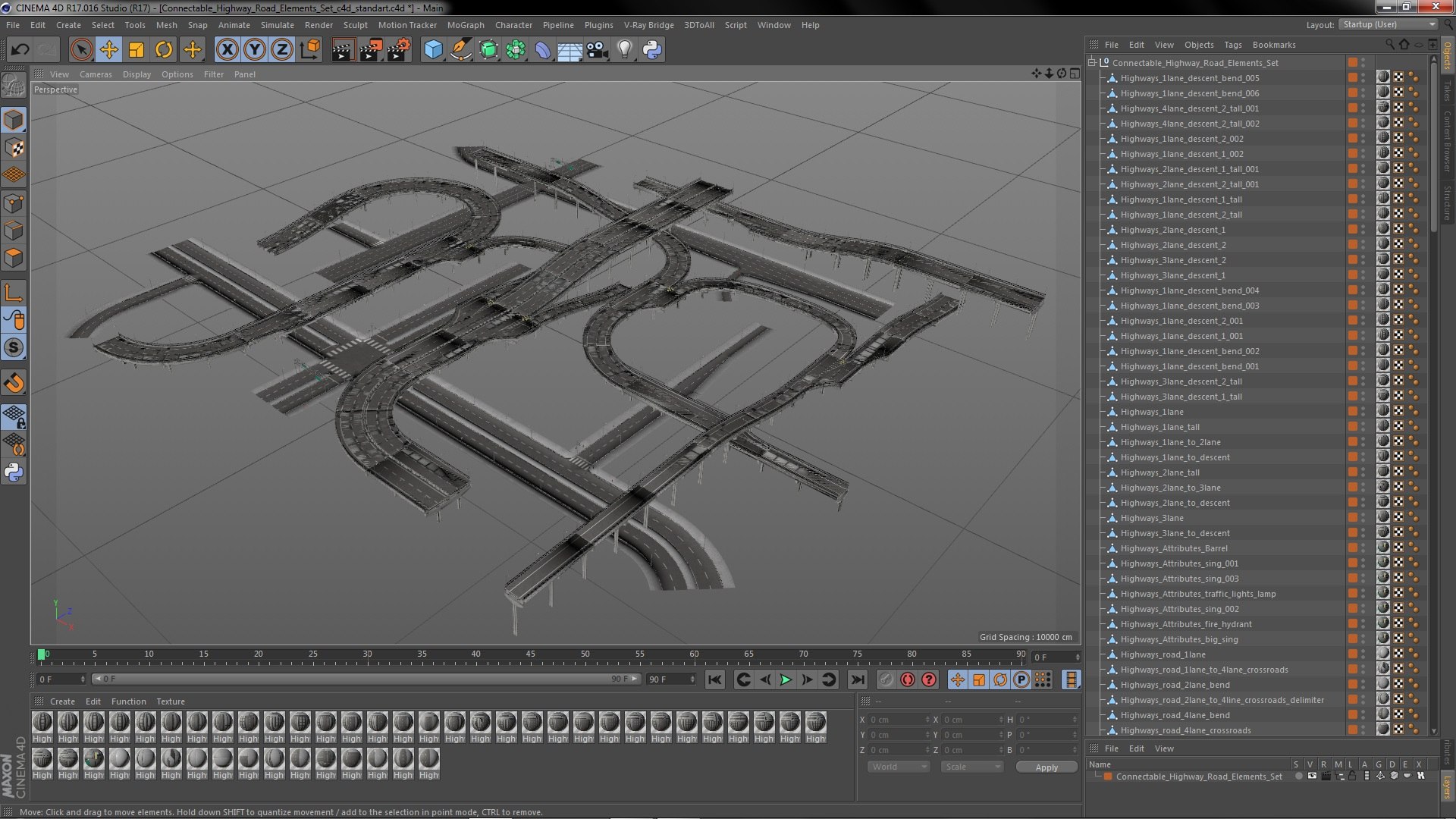Add a Light object
The image size is (1456, 819).
pos(624,50)
